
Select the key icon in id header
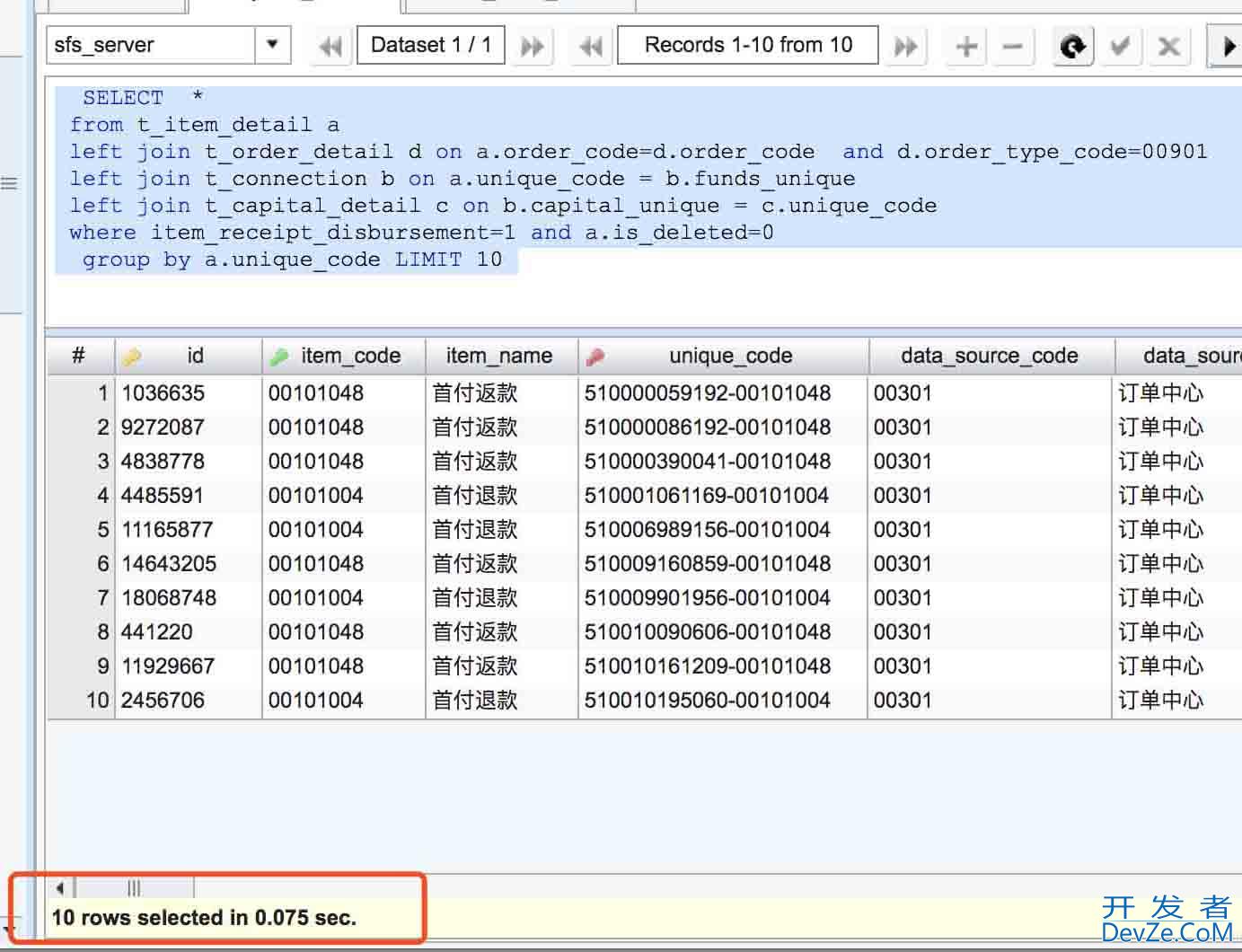pos(132,357)
